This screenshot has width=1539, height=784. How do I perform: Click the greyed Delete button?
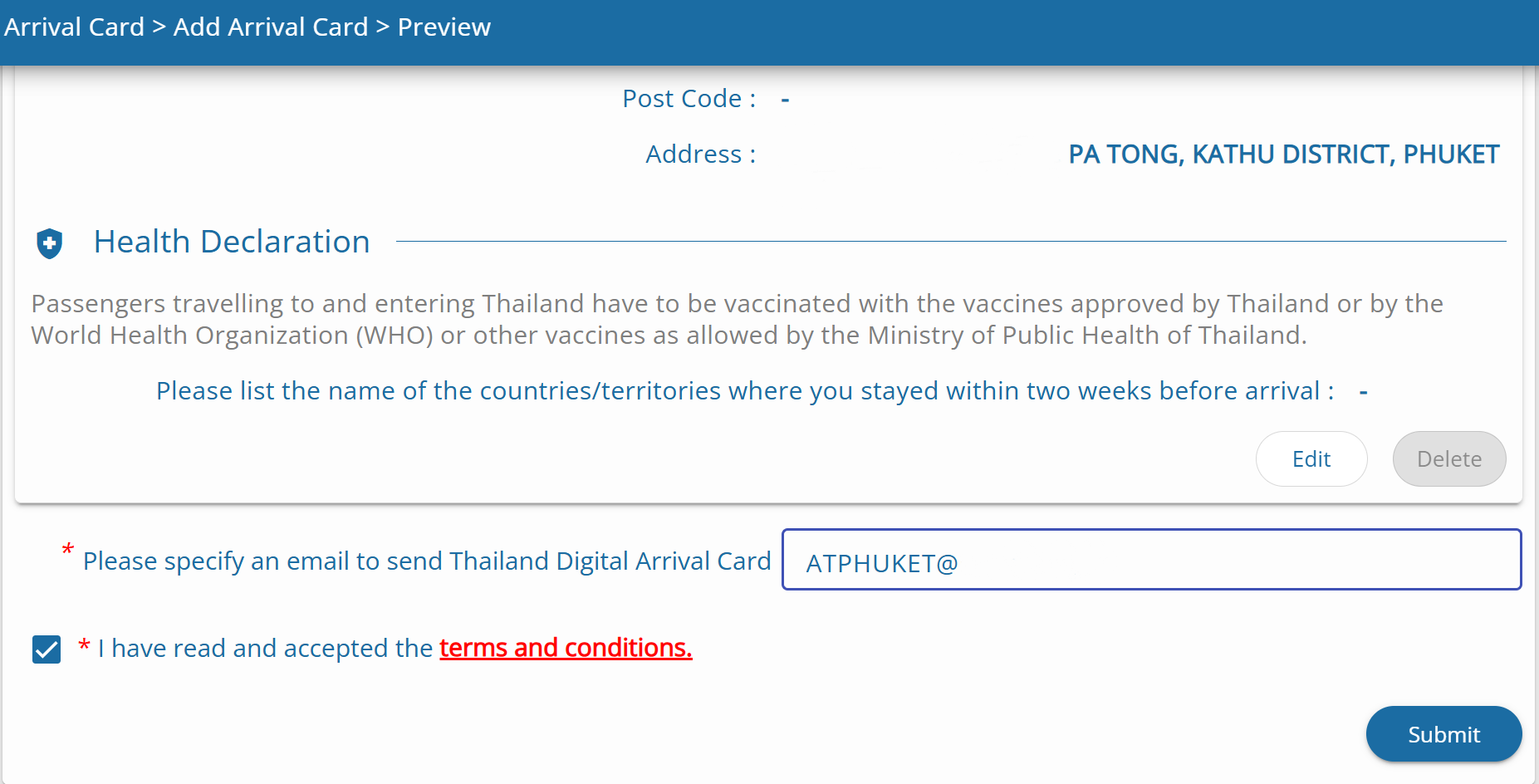click(1449, 458)
